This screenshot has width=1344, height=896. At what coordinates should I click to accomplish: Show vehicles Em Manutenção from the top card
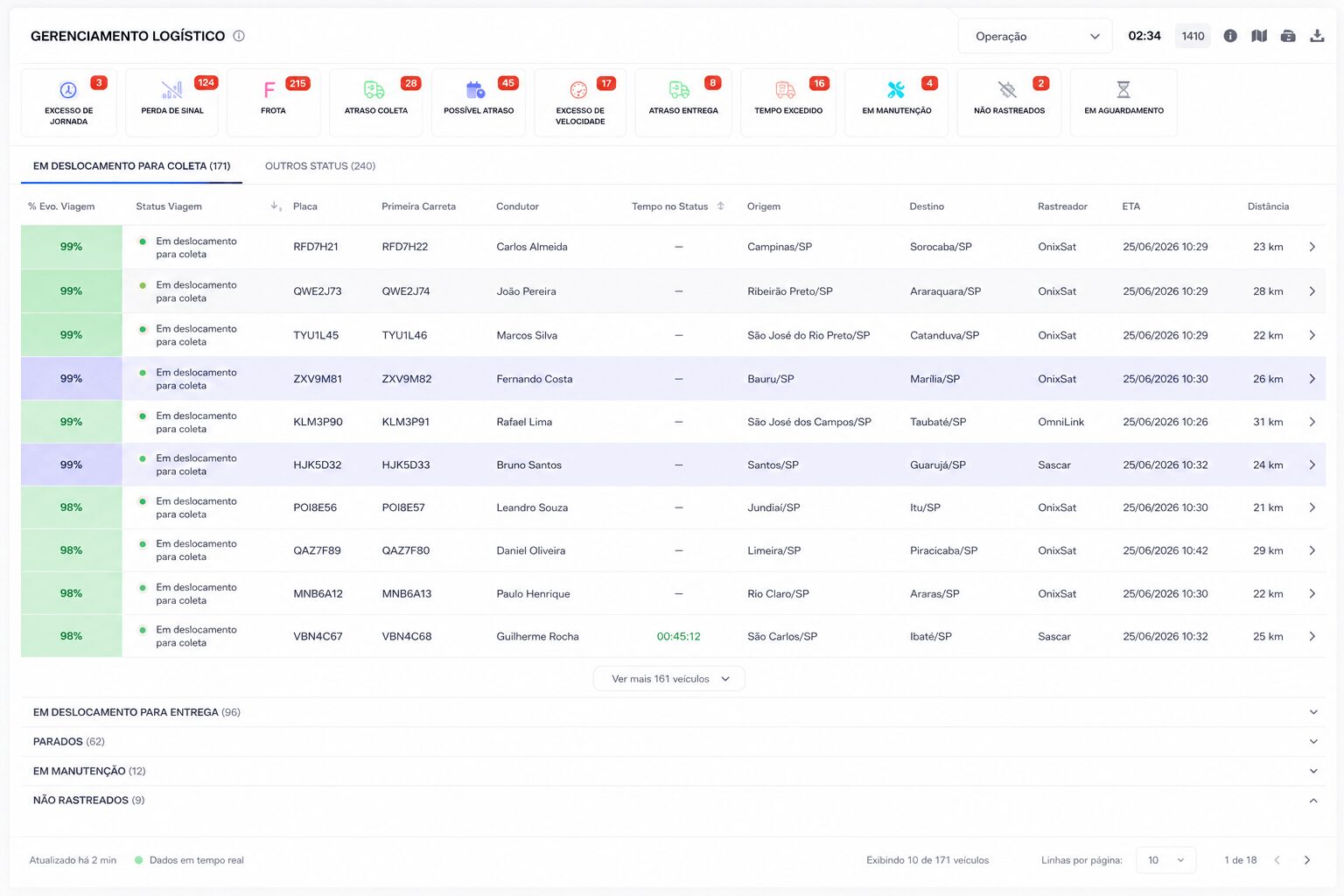point(897,102)
